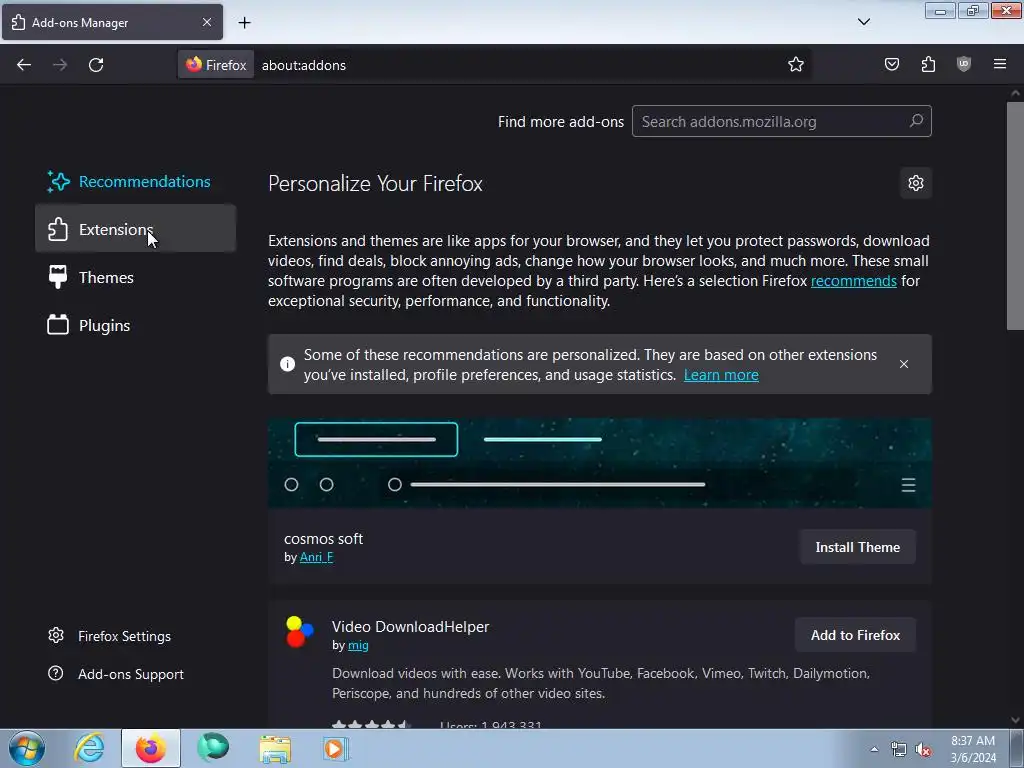Image resolution: width=1024 pixels, height=768 pixels.
Task: Click muted volume tray icon
Action: [923, 750]
